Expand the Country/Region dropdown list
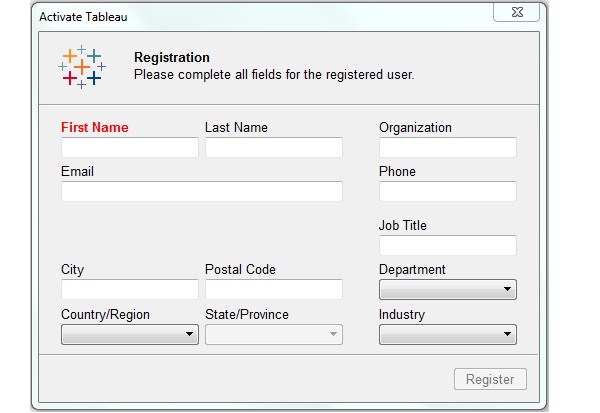The image size is (600, 413). [x=130, y=335]
